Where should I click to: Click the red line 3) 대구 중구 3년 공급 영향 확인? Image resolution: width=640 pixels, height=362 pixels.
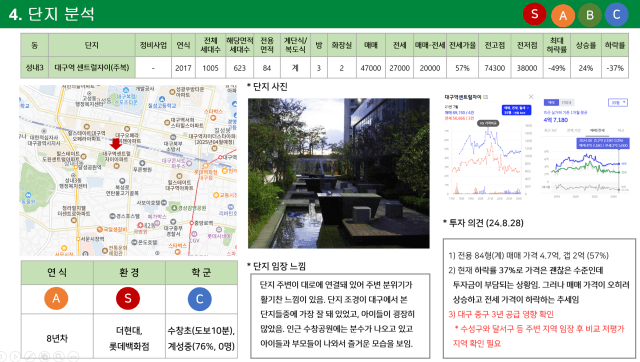tap(501, 314)
